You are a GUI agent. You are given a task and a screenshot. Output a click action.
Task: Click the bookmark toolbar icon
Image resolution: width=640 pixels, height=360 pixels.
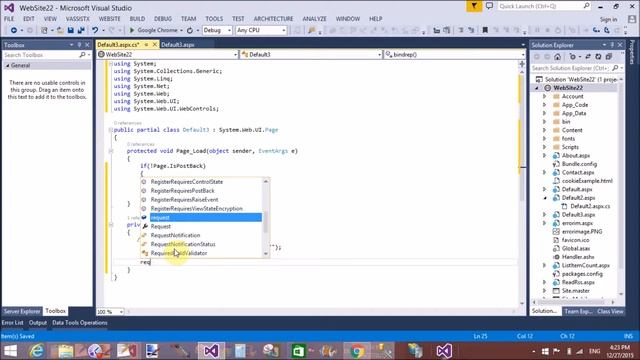pos(485,30)
